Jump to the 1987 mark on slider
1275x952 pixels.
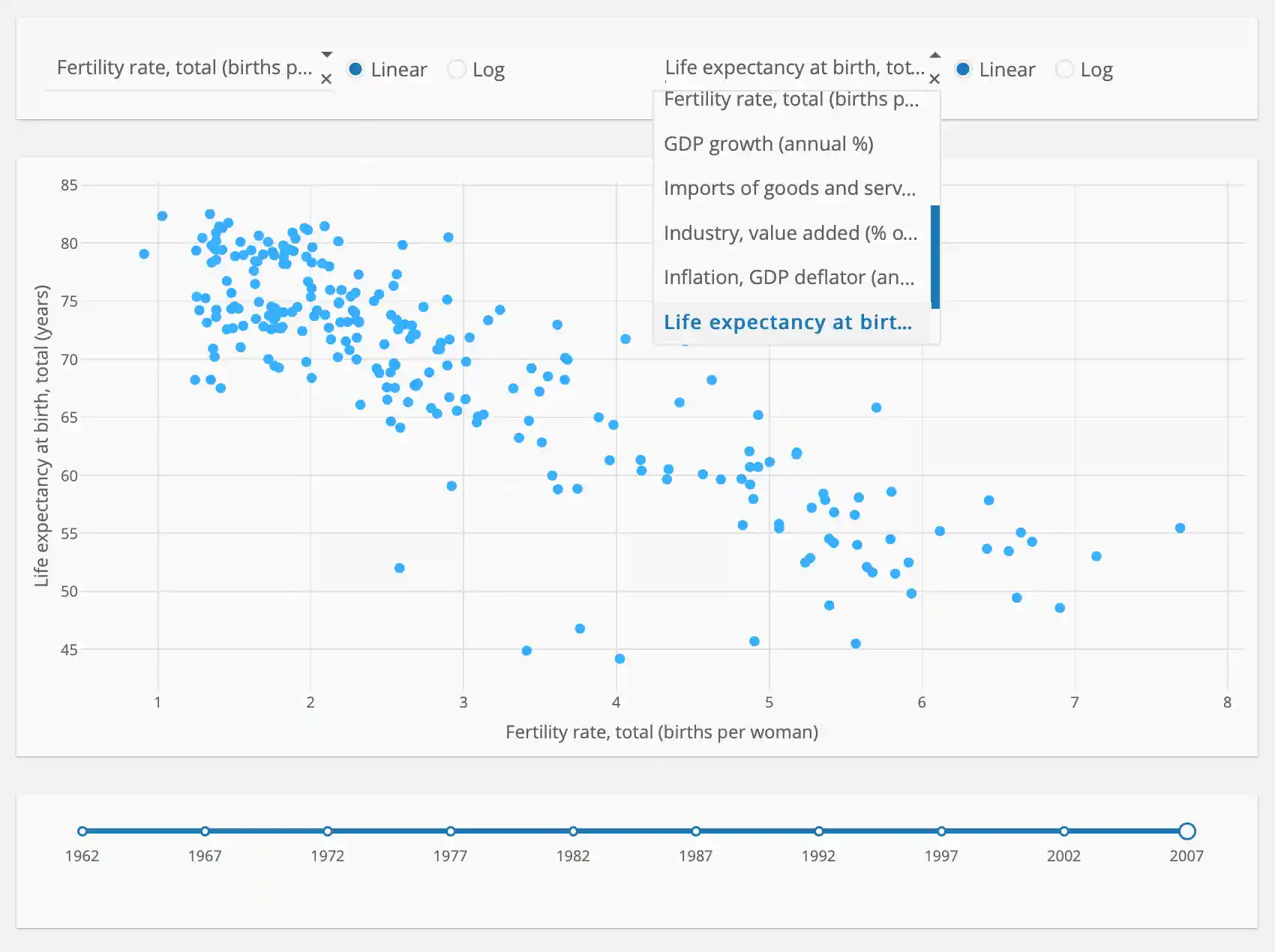coord(696,831)
